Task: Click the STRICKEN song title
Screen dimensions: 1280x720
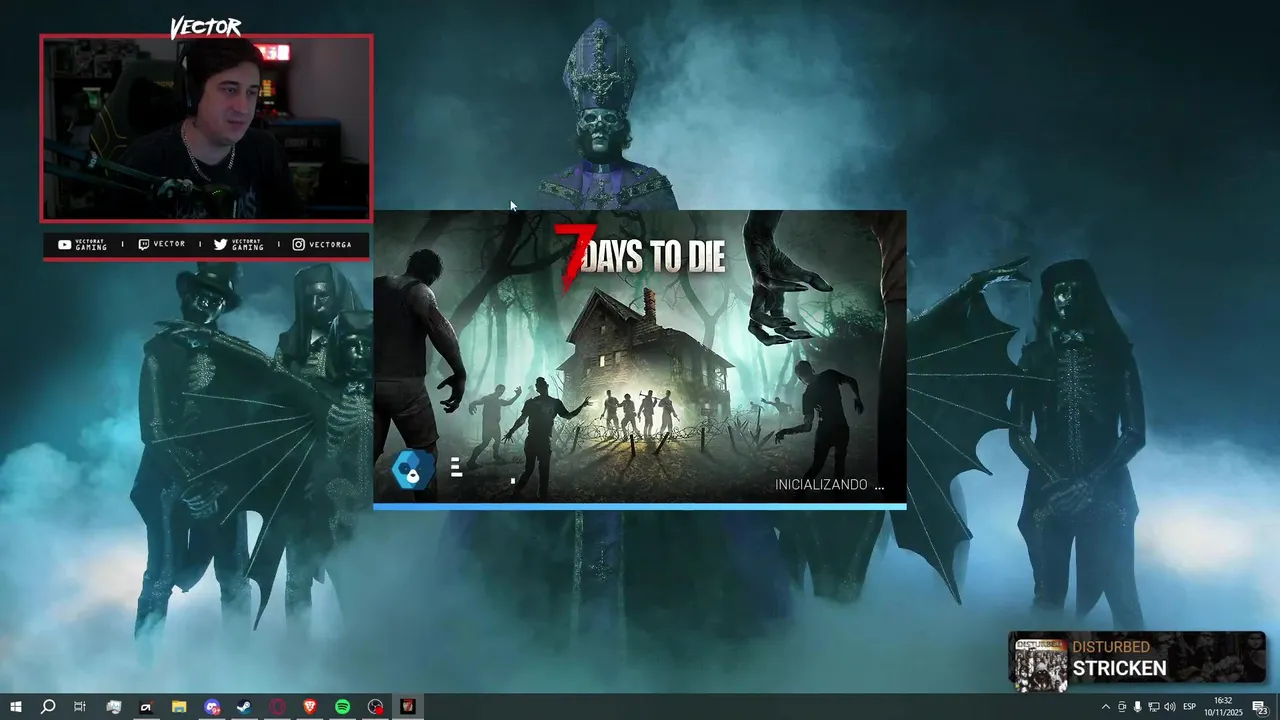Action: [1119, 668]
